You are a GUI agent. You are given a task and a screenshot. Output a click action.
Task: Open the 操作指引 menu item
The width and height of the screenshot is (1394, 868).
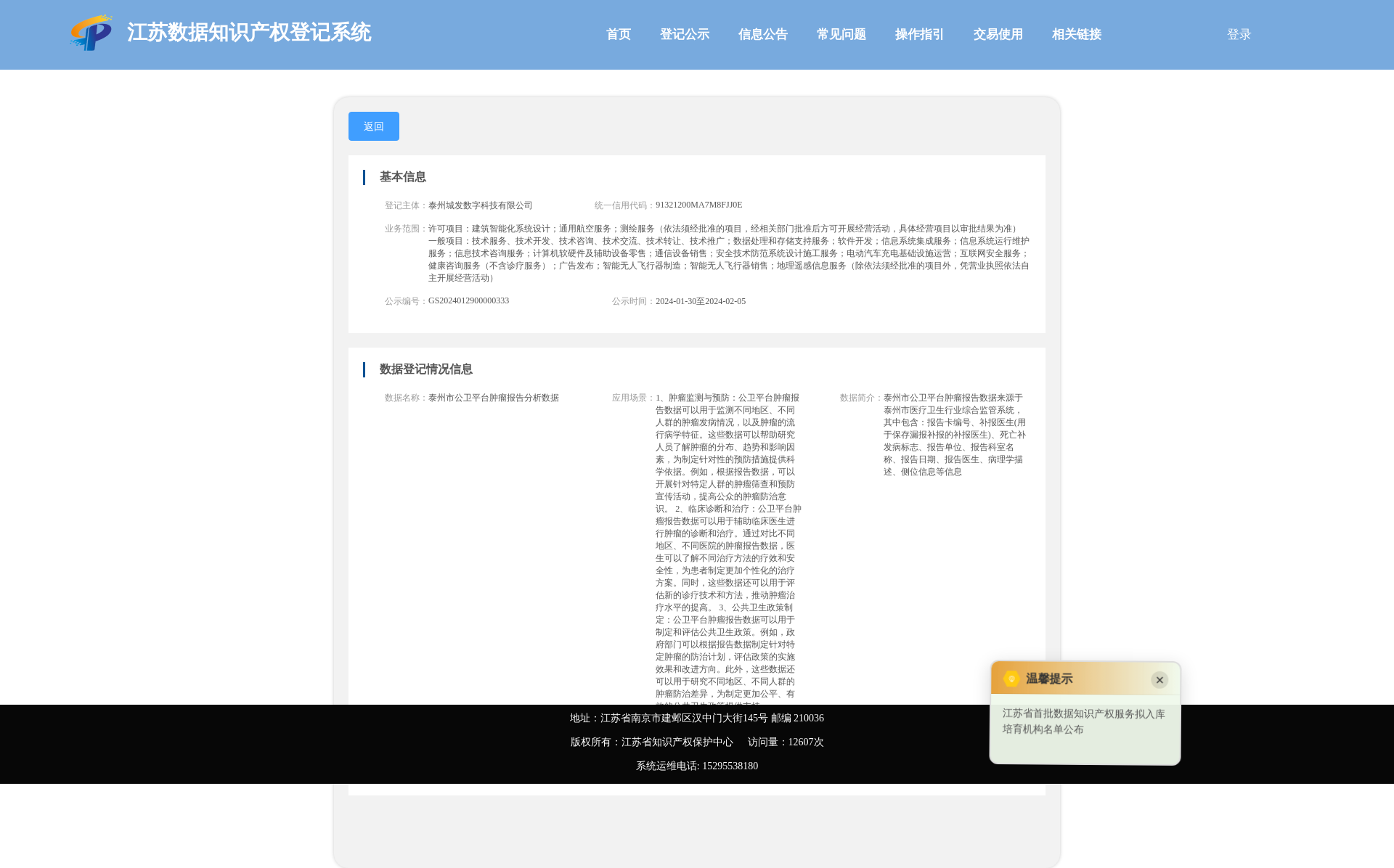pos(920,34)
